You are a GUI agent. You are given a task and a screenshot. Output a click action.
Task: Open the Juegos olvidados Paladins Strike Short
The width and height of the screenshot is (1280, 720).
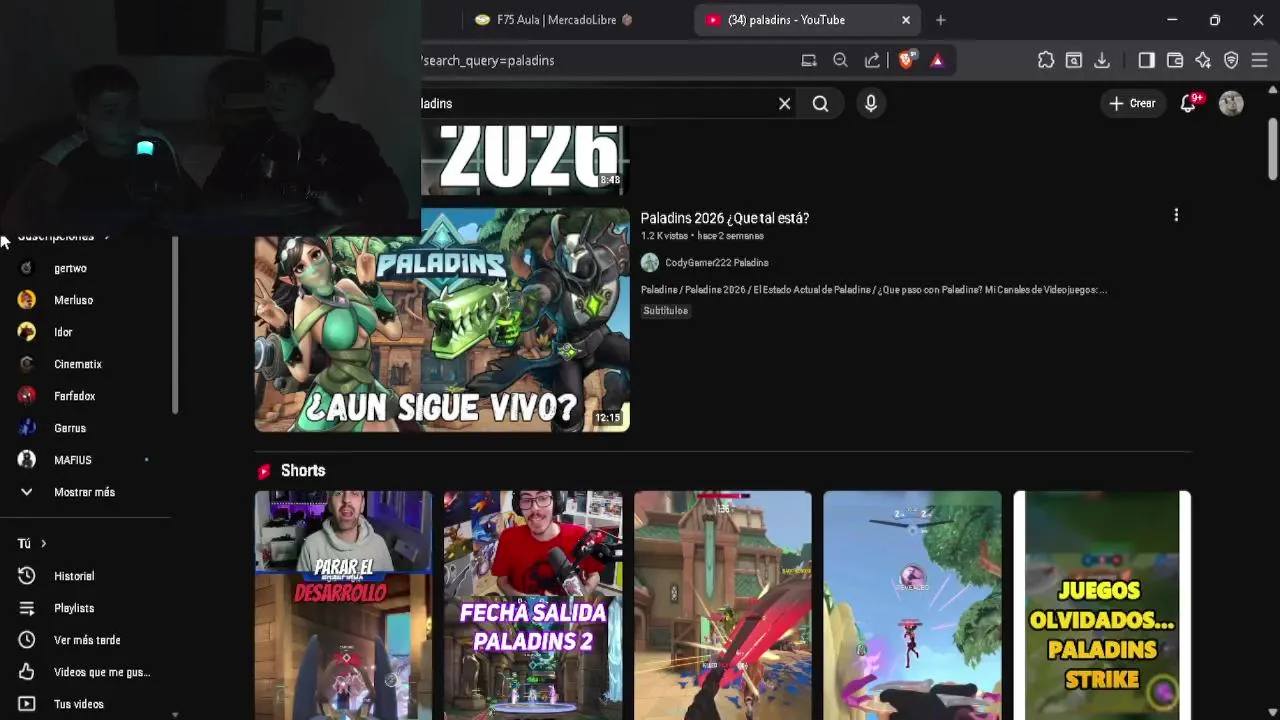tap(1102, 605)
